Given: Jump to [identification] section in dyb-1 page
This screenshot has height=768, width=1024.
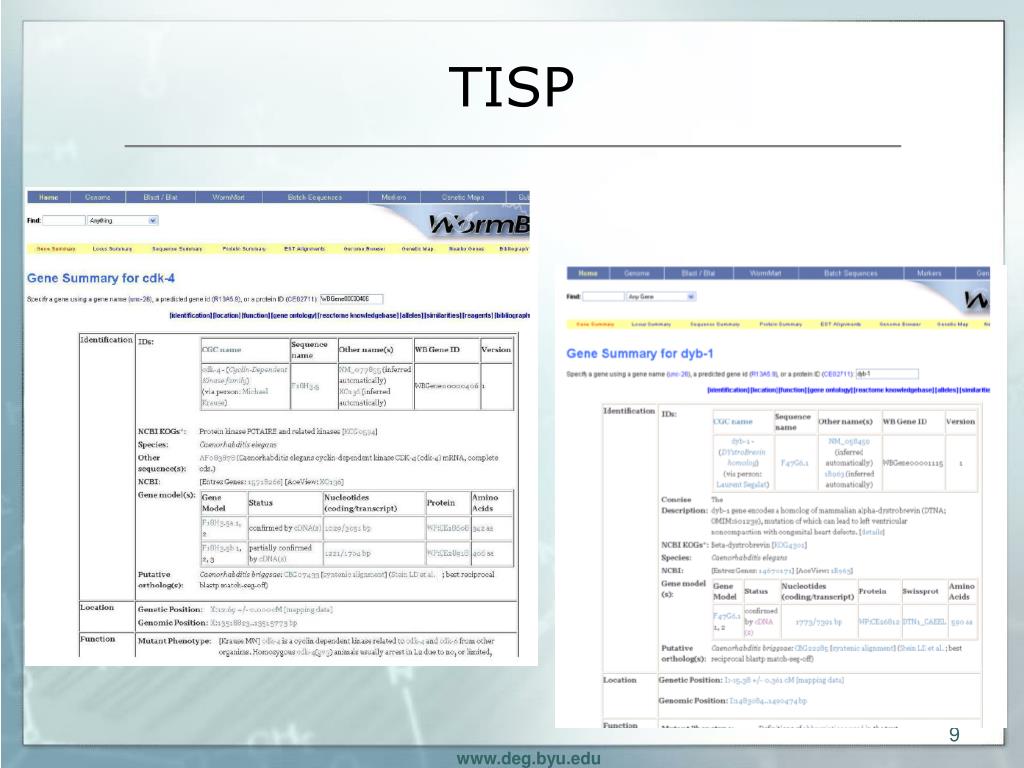Looking at the screenshot, I should click(728, 390).
